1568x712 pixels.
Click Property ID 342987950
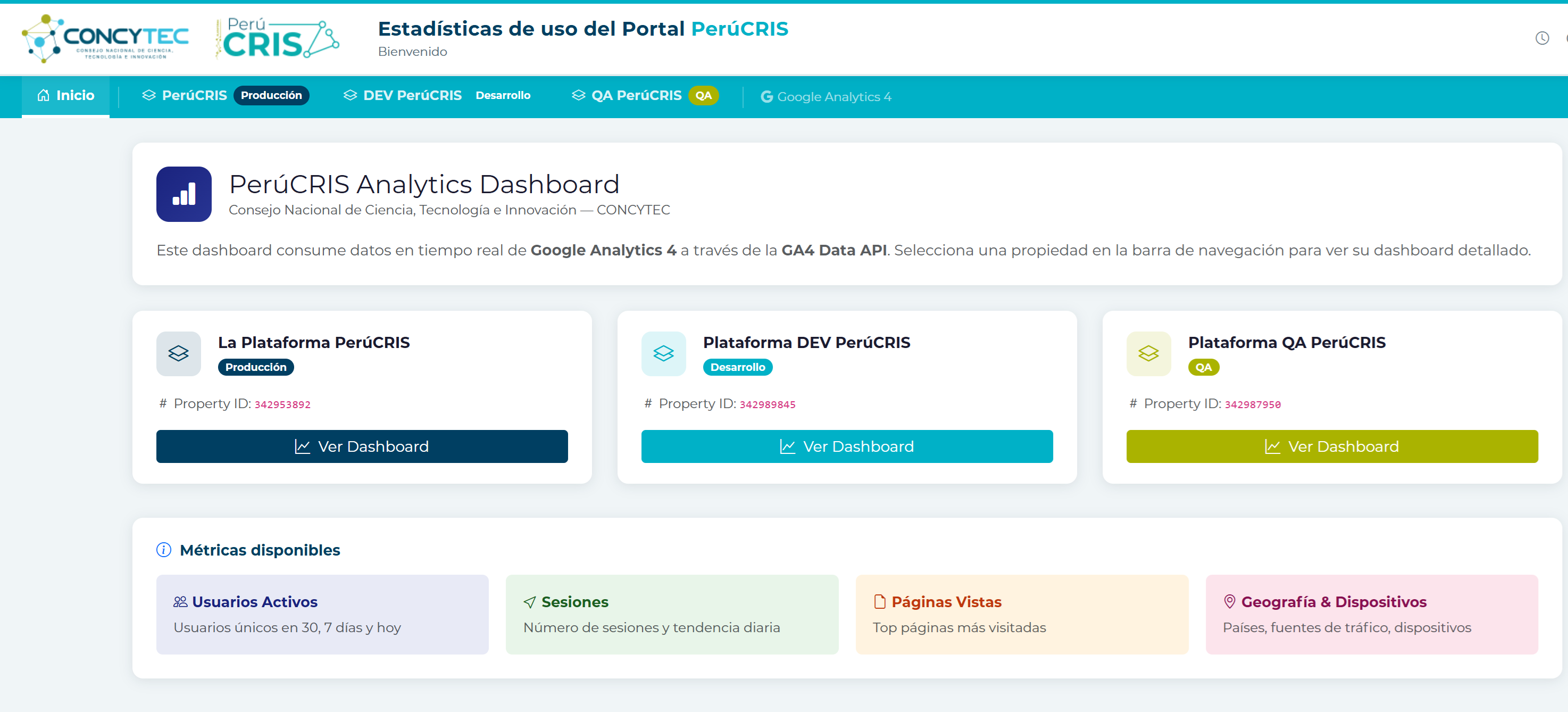1253,405
